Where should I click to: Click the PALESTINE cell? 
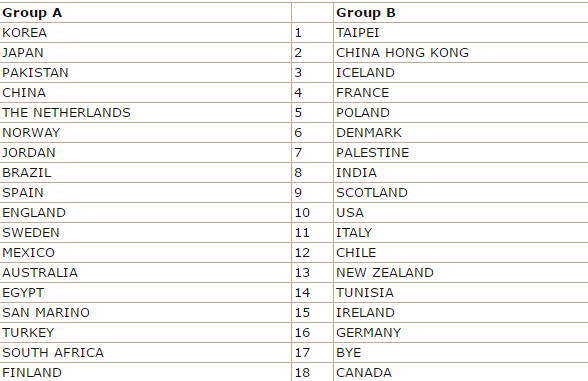[461, 153]
